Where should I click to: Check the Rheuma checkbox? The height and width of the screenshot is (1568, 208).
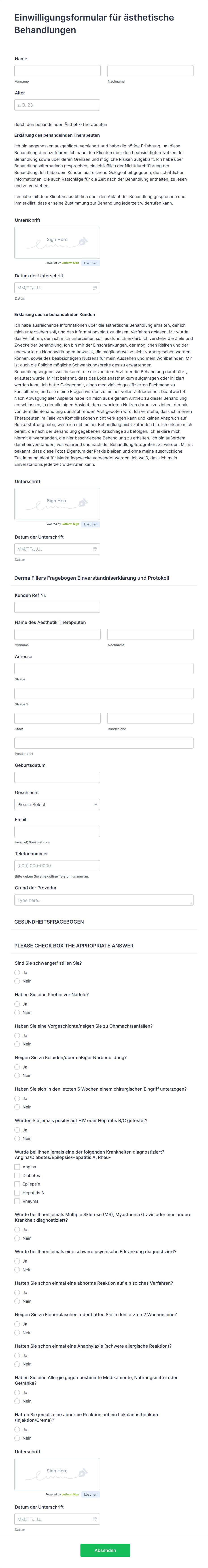click(x=17, y=1201)
